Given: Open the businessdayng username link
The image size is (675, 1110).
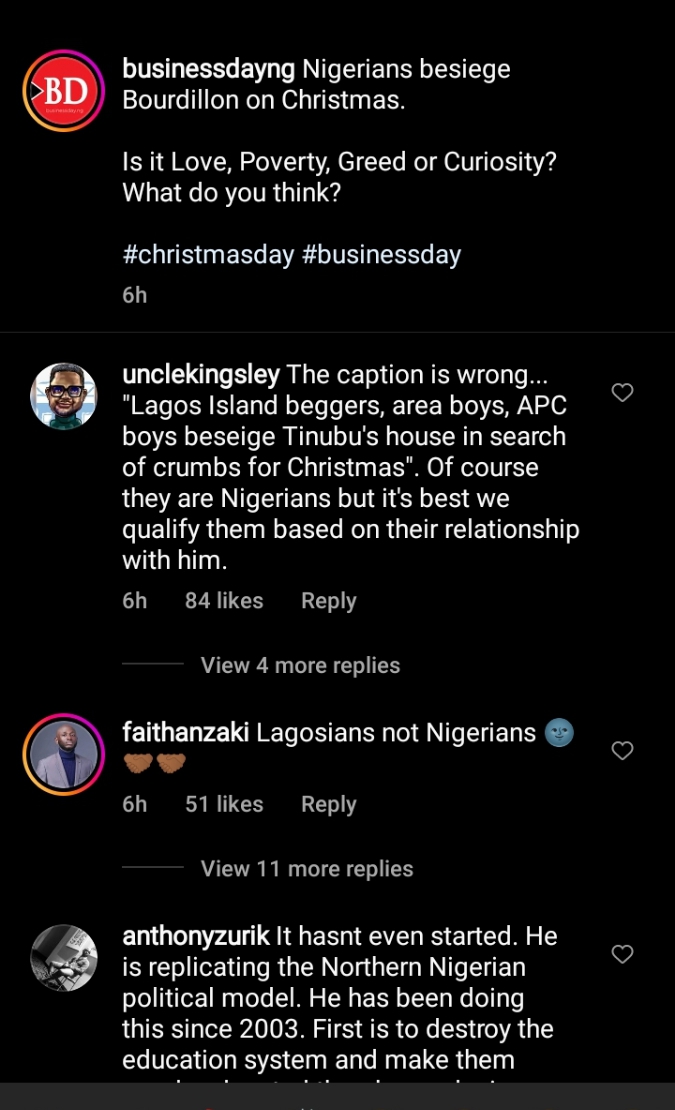Looking at the screenshot, I should [x=208, y=69].
